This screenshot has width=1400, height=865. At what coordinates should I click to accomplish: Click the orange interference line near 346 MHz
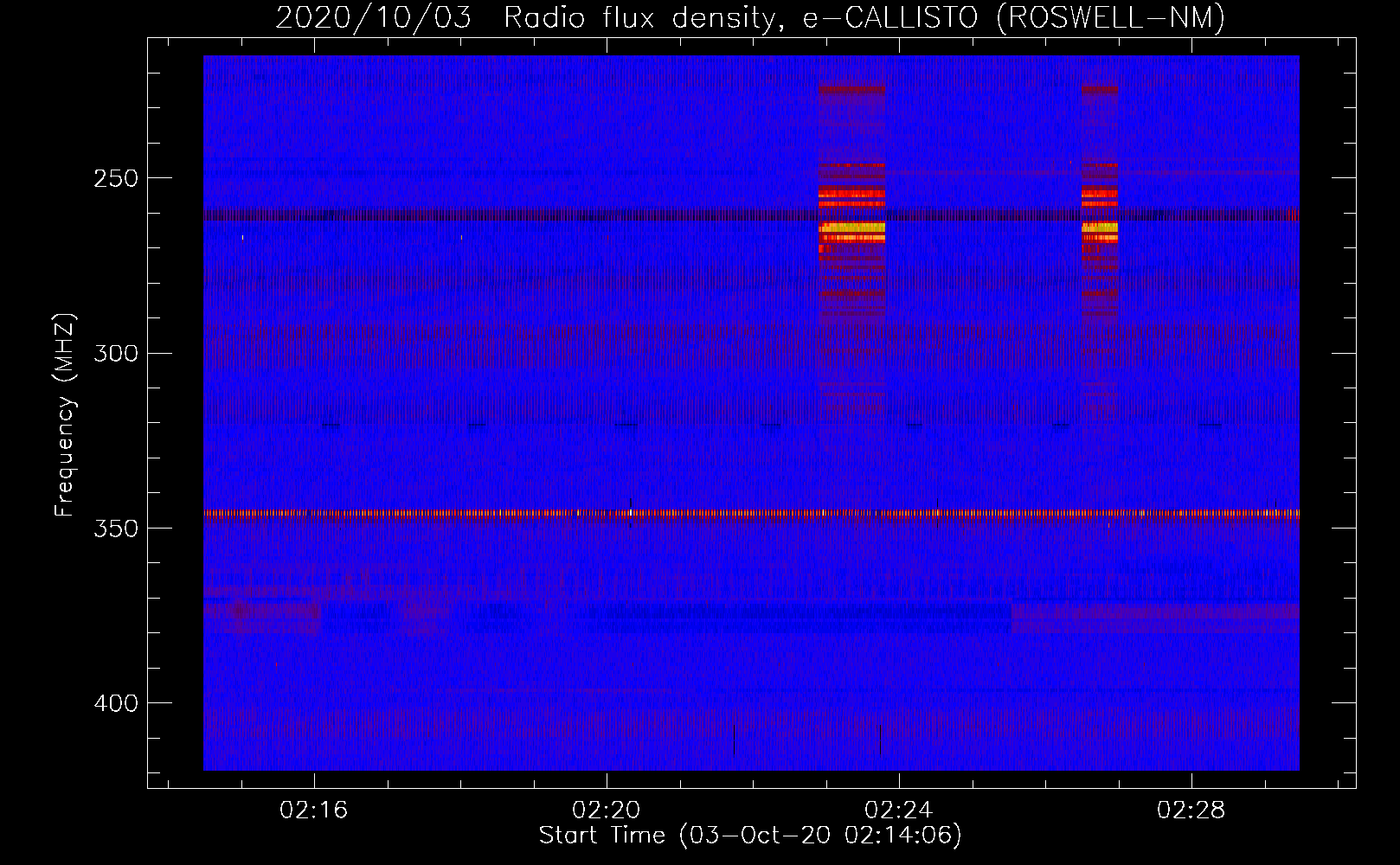(x=751, y=513)
